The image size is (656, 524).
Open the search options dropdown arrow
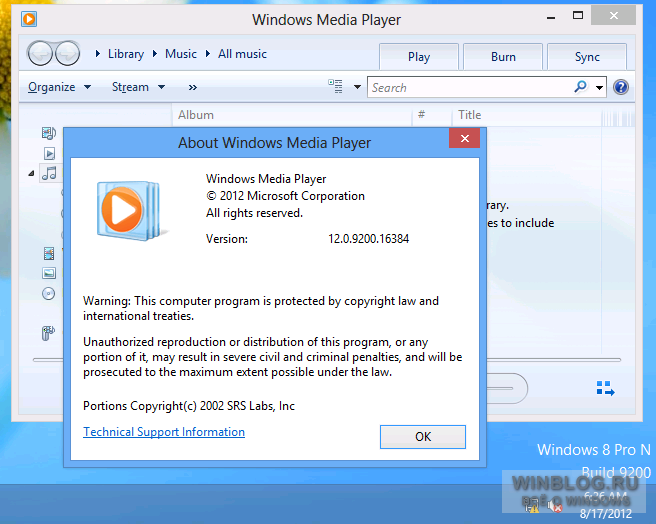click(x=599, y=87)
